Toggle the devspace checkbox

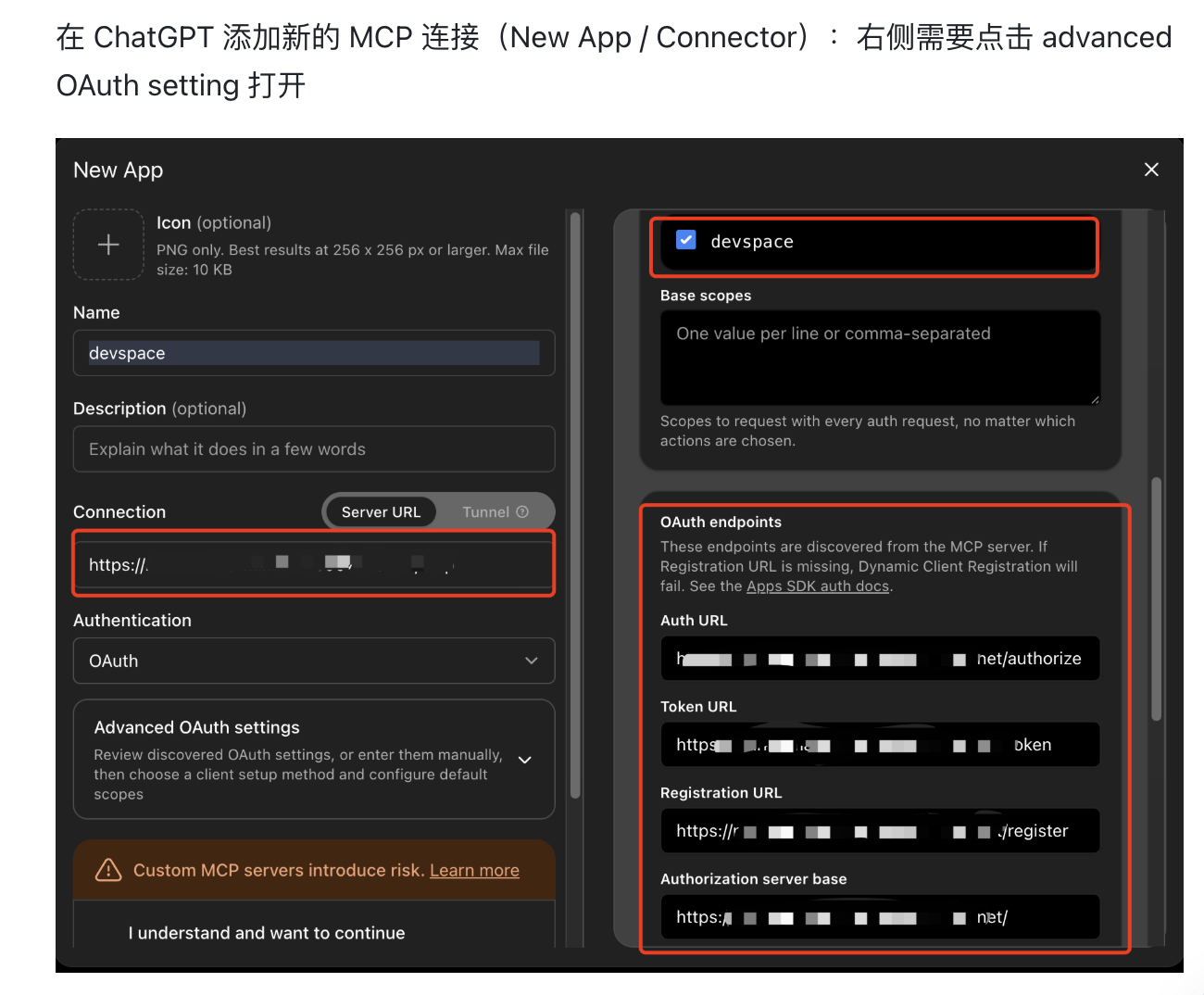pyautogui.click(x=686, y=240)
